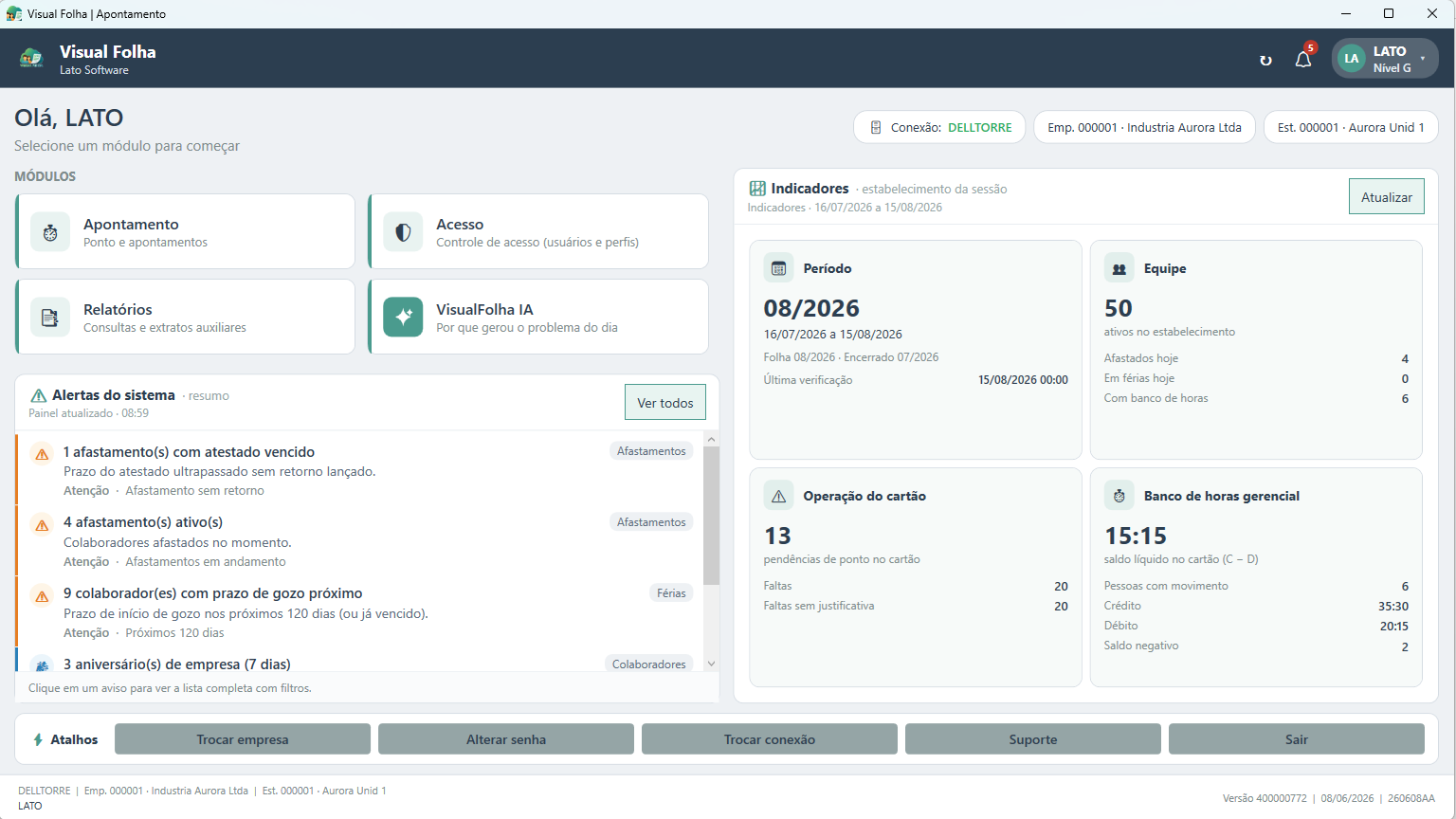Click the Atualizar button in Indicadores
This screenshot has height=819, width=1456.
coord(1386,196)
